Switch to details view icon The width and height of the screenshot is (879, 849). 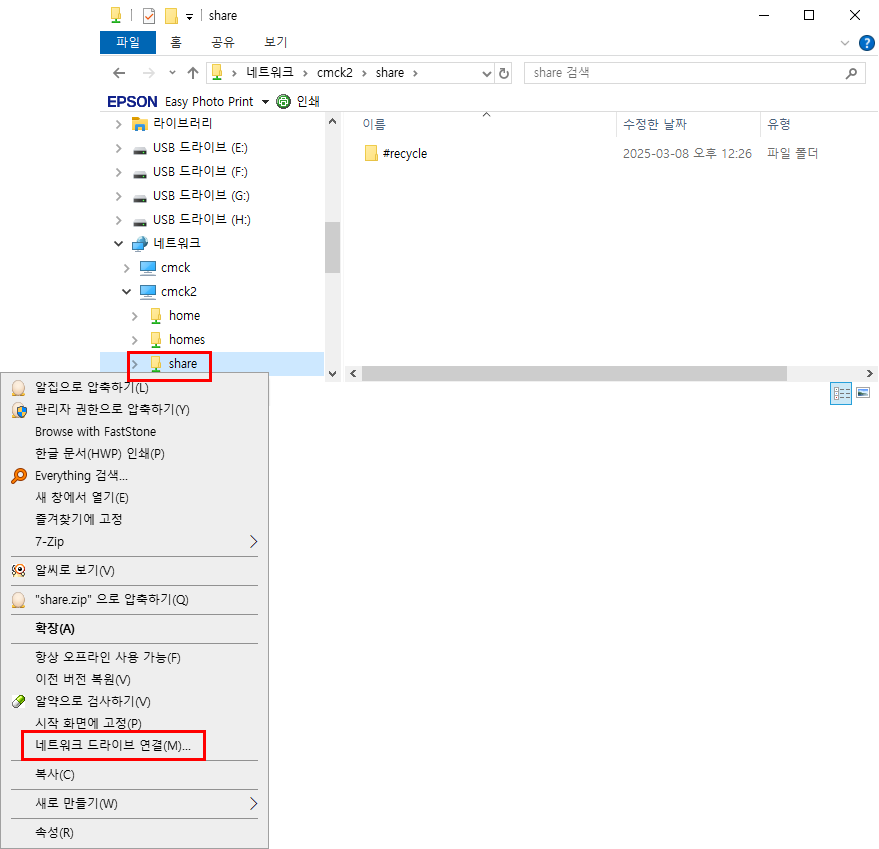point(840,393)
